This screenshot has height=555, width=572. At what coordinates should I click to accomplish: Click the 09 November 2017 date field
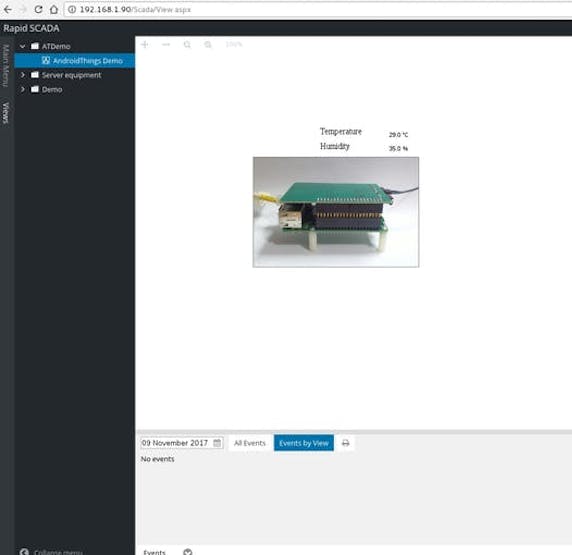[182, 443]
